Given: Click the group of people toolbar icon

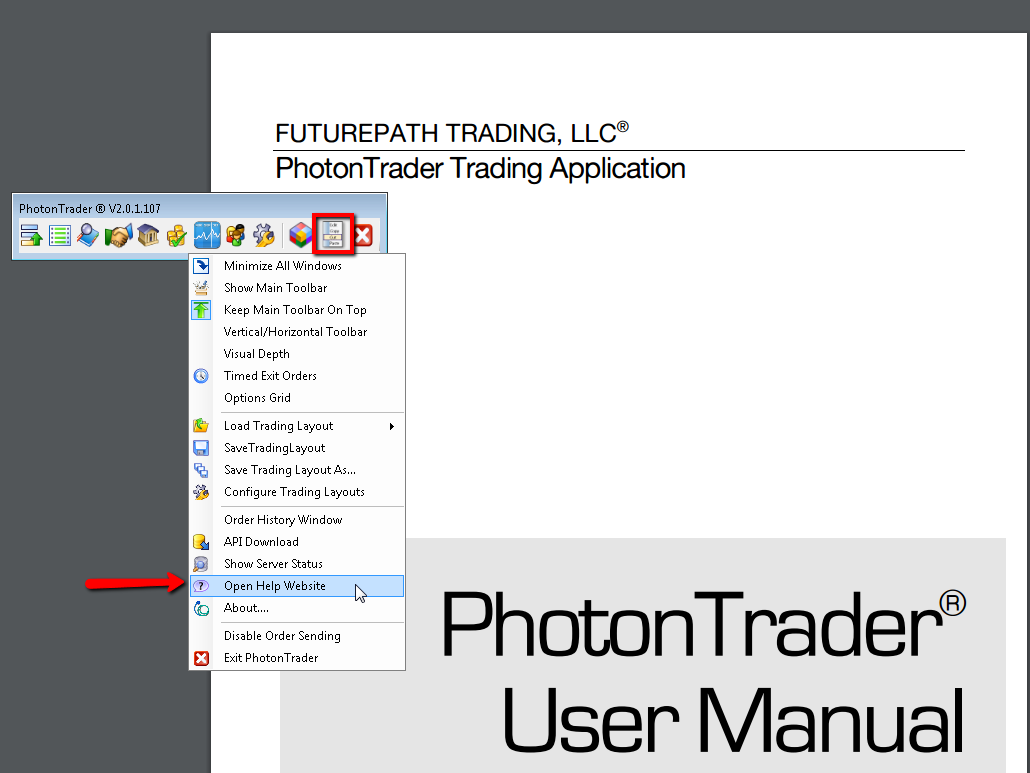Looking at the screenshot, I should coord(235,234).
